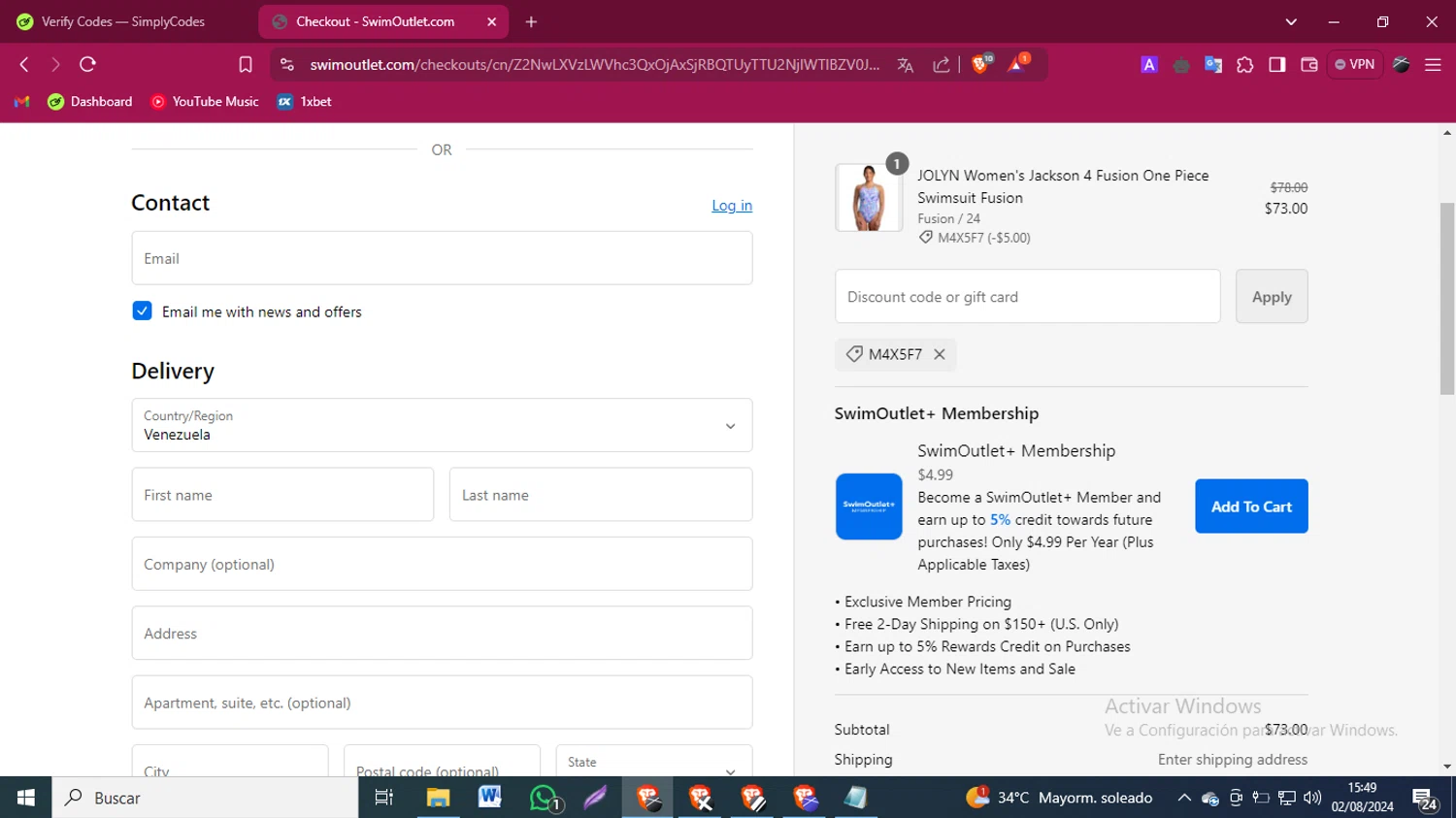
Task: Click the share page icon
Action: (x=941, y=65)
